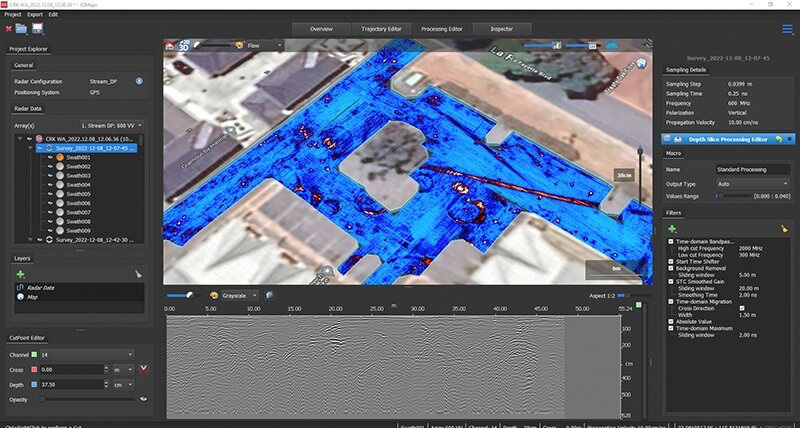
Task: Click the green add layer plus icon
Action: point(20,274)
